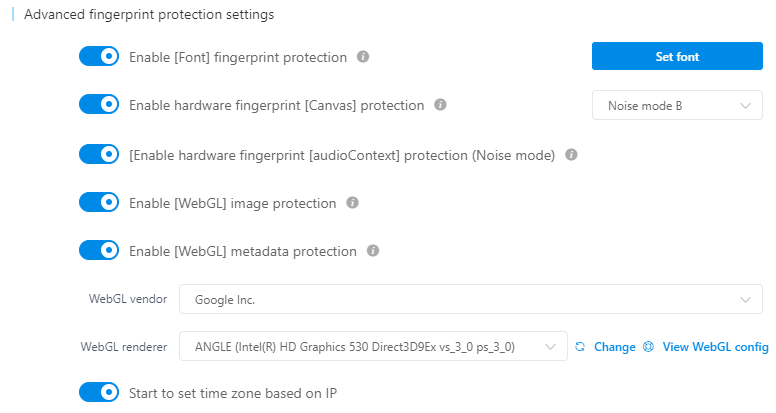Open the WebGL renderer ANGLE dropdown
This screenshot has width=776, height=413.
(373, 346)
